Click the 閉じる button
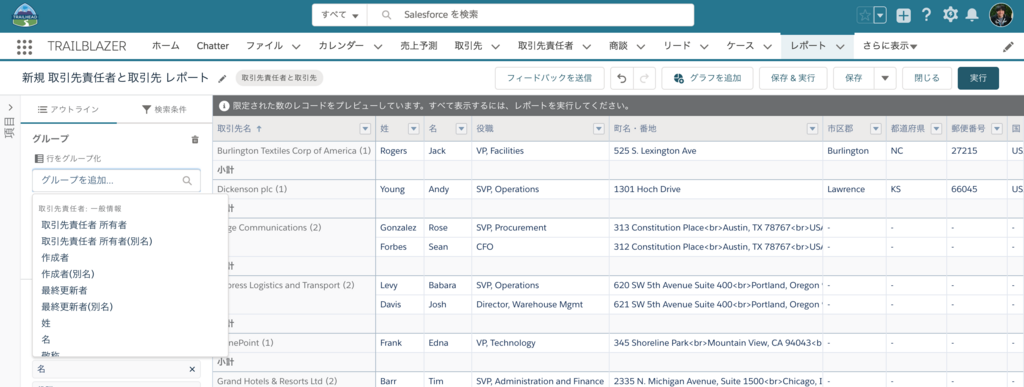The image size is (1024, 387). click(927, 78)
